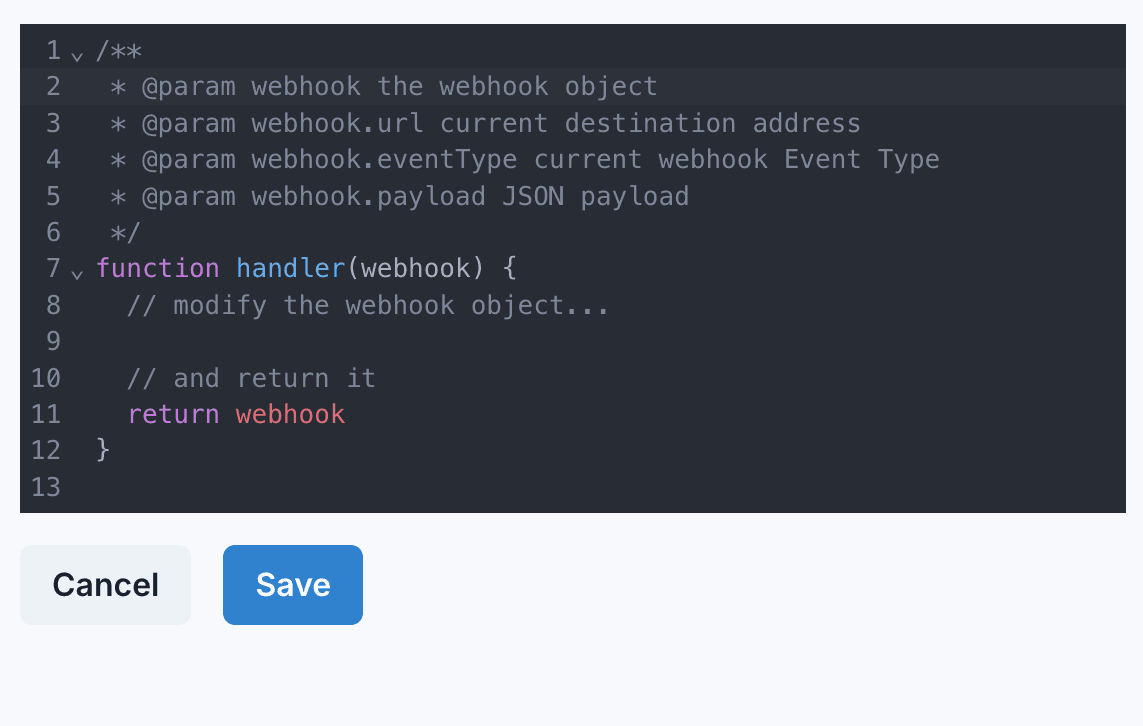The height and width of the screenshot is (726, 1143).
Task: Click line number 11 in the gutter
Action: point(45,413)
